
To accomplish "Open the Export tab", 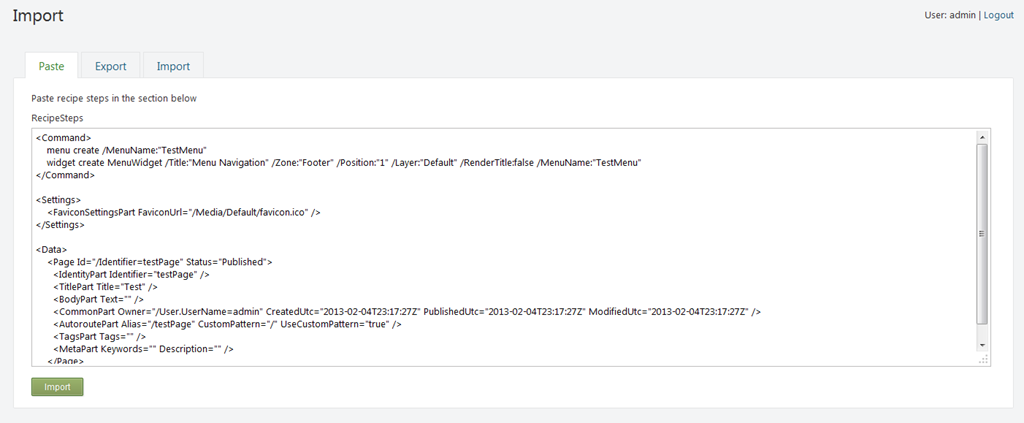I will click(x=110, y=66).
